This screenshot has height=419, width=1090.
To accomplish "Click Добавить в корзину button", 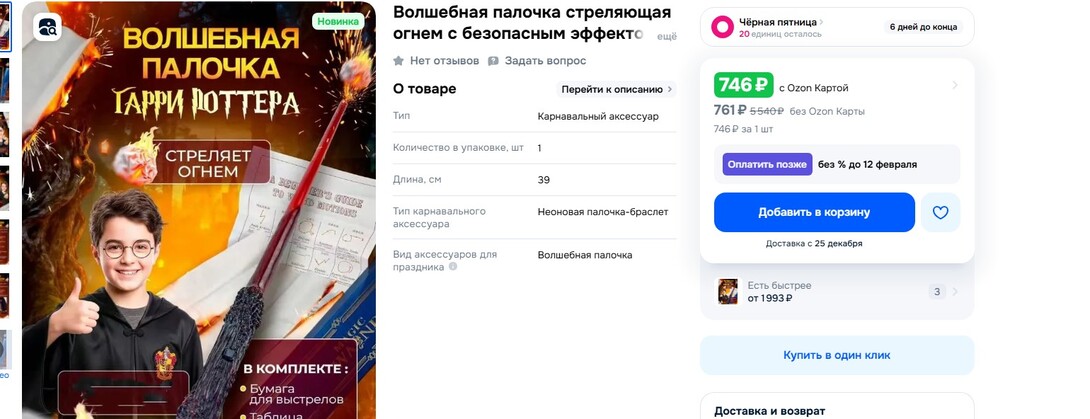I will pos(814,213).
